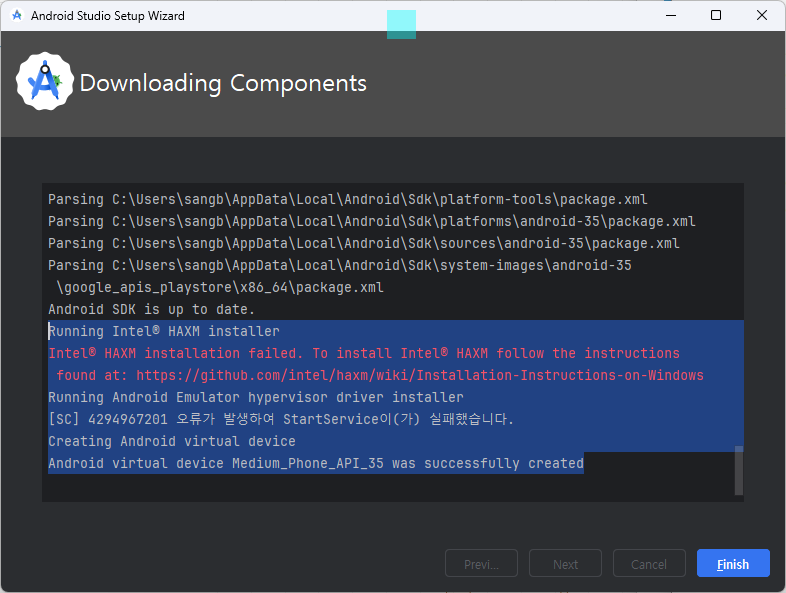This screenshot has width=786, height=593.
Task: Click the google_apis_playstore\x86_64\package.xml line
Action: (220, 287)
